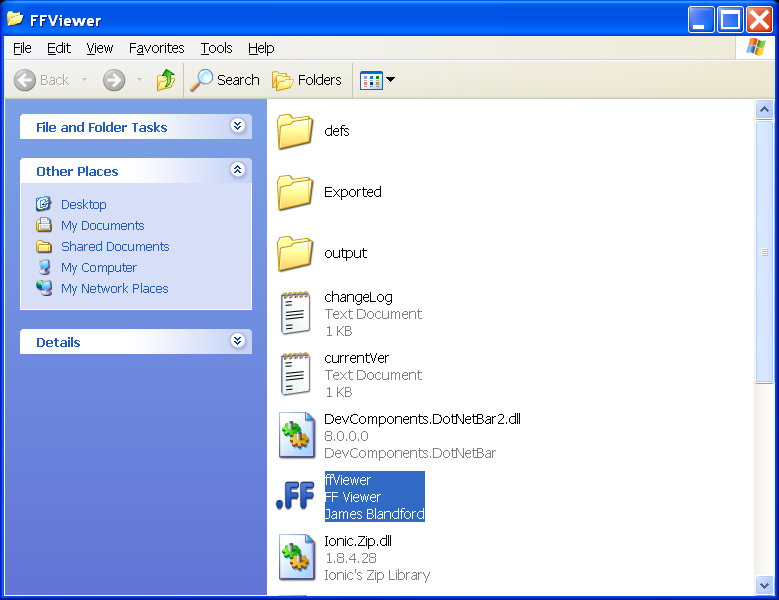Select the 'defs' folder name
This screenshot has height=600, width=779.
click(336, 131)
